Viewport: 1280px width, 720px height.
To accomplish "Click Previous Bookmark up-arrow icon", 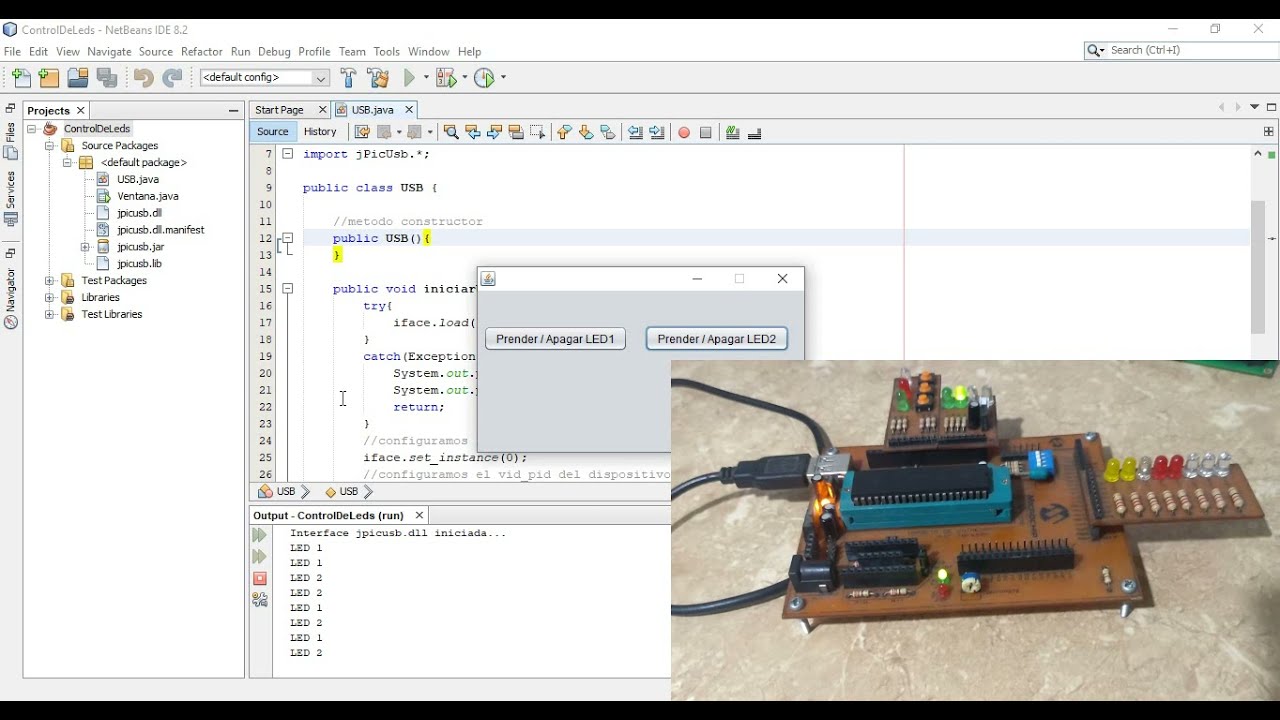I will pos(564,132).
